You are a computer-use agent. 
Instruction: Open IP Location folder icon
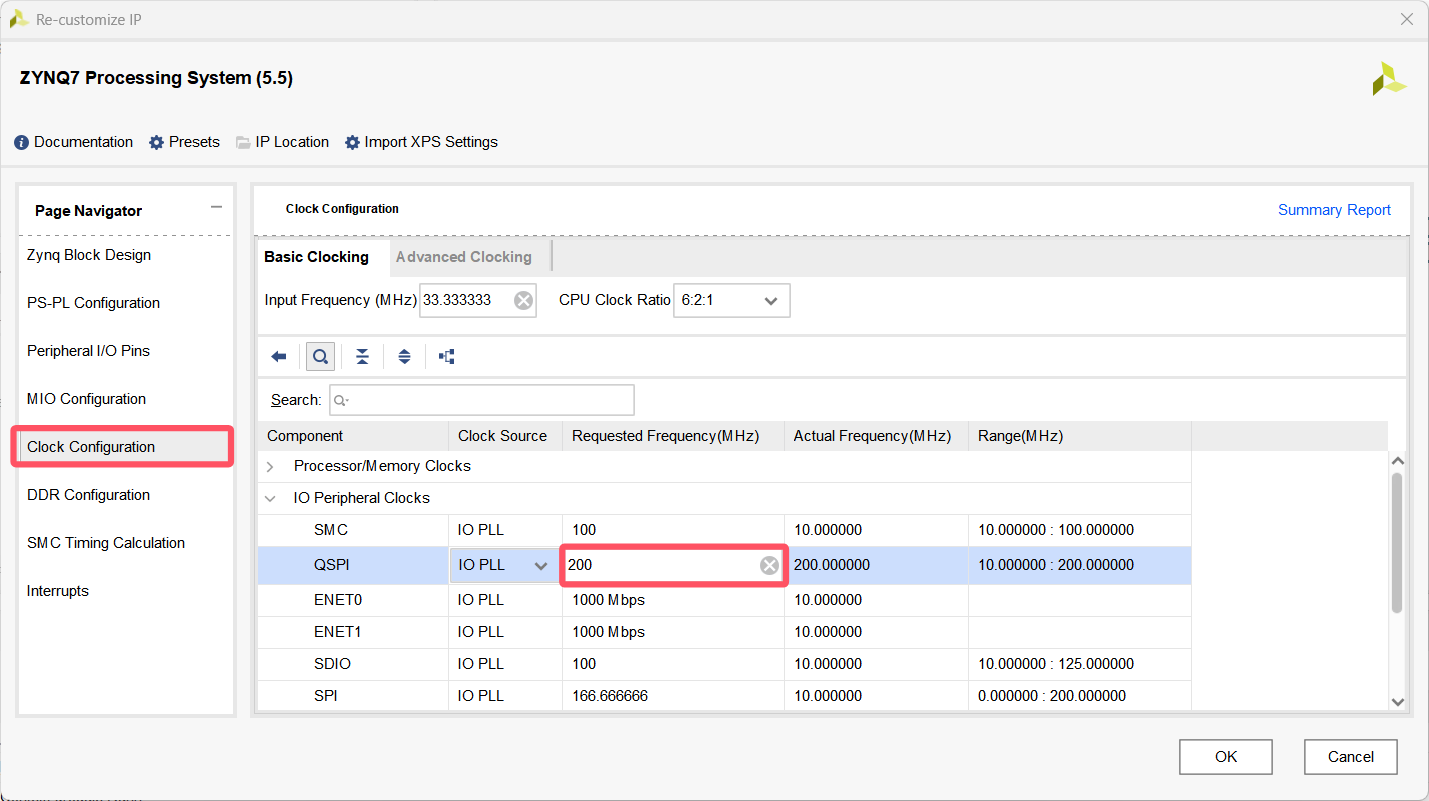pos(243,143)
